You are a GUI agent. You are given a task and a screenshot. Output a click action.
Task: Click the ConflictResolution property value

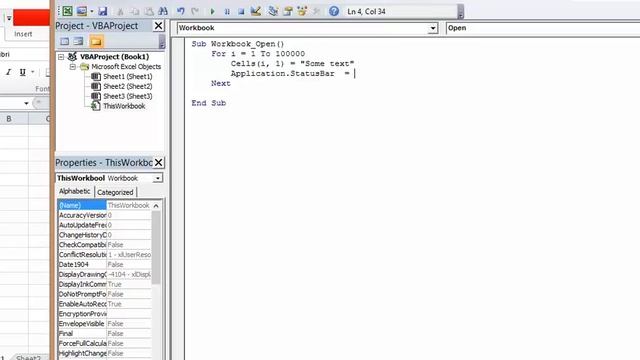coord(129,255)
